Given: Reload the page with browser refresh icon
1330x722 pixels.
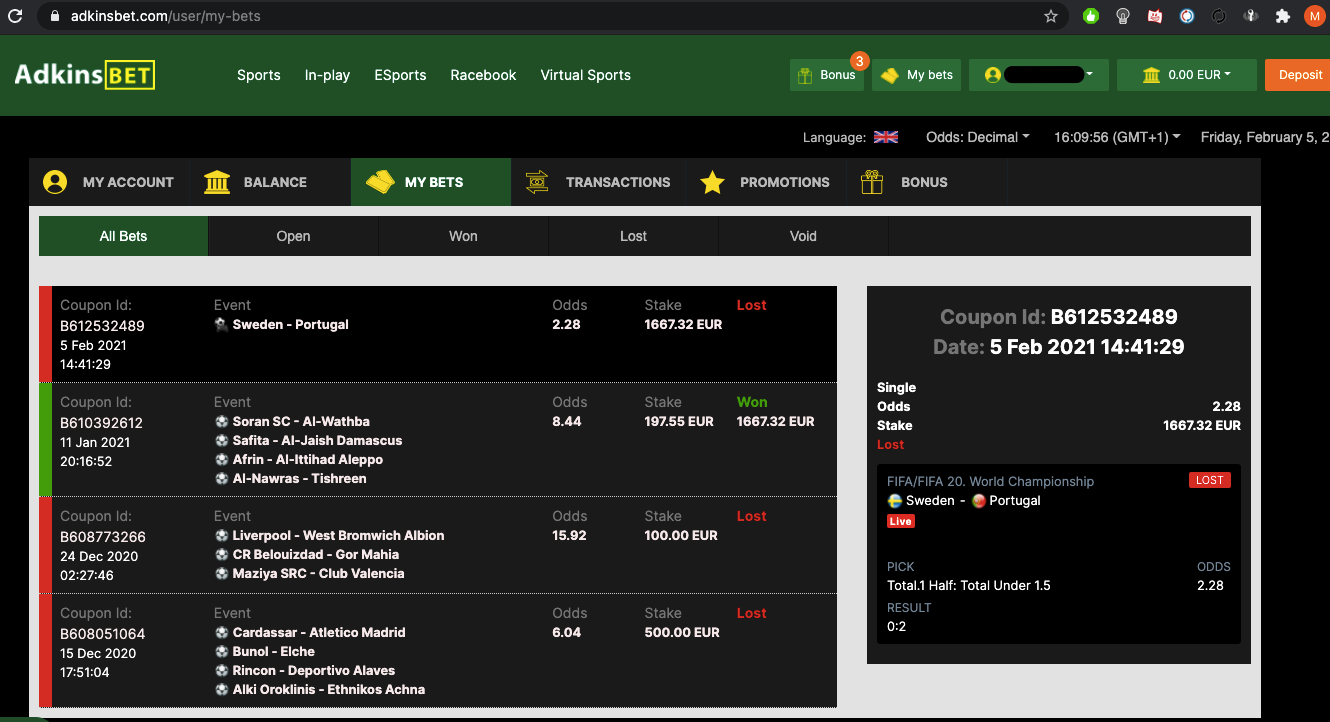Looking at the screenshot, I should tap(15, 16).
